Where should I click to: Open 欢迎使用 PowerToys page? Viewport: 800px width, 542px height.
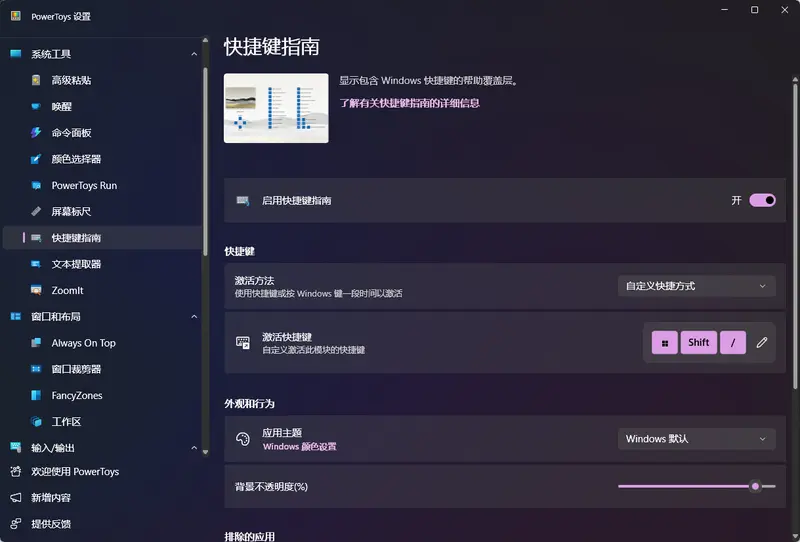[102, 472]
